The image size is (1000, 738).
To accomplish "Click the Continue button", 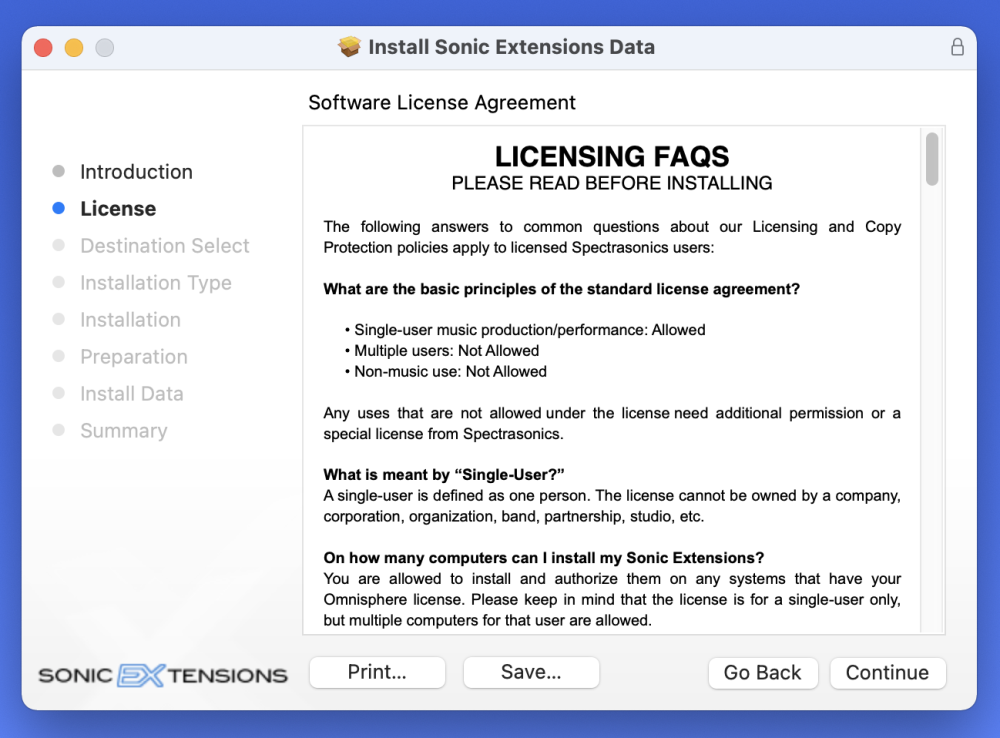I will [x=887, y=673].
